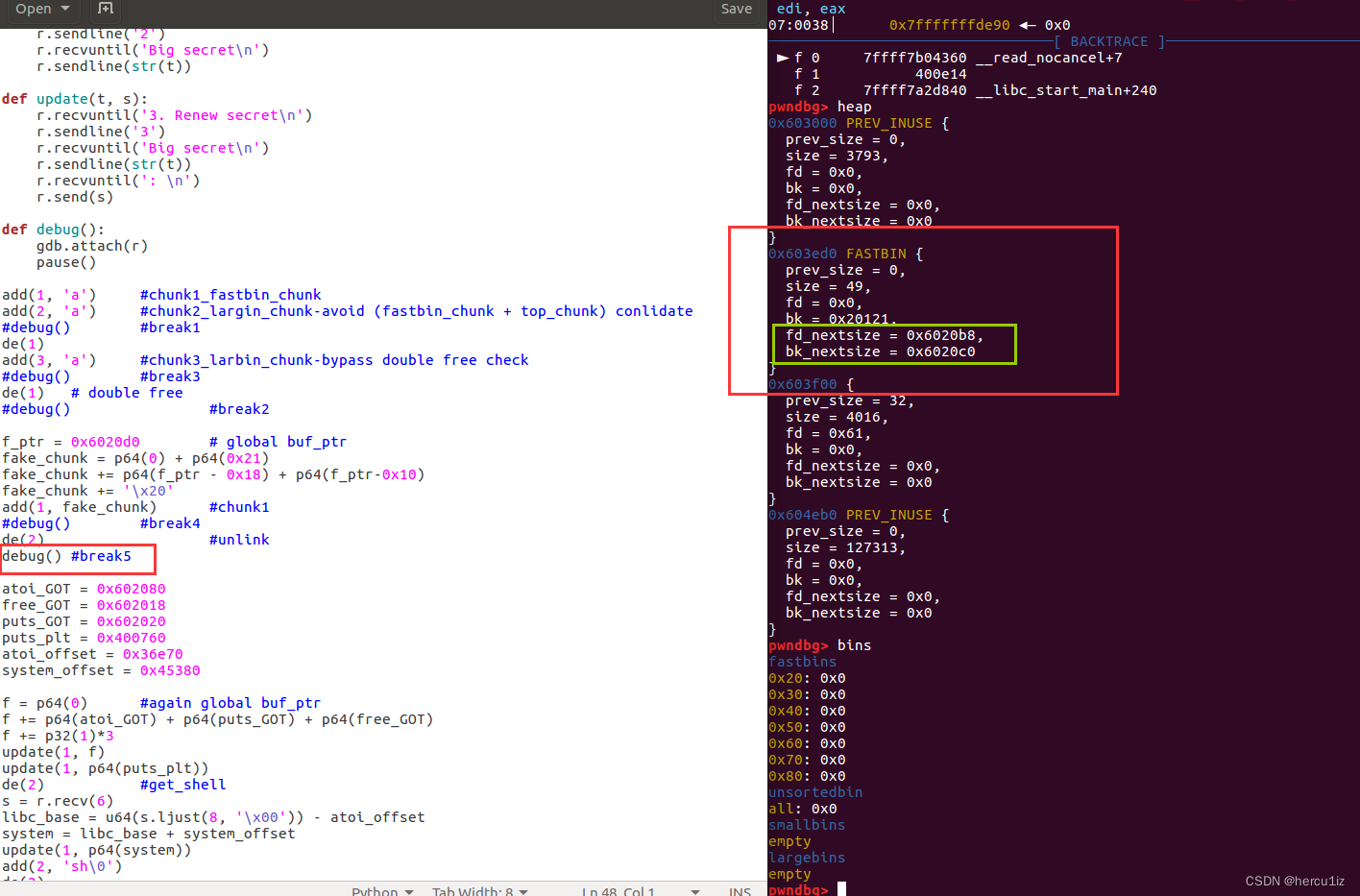Click the 'size = 3793,' value in terminal

(x=838, y=156)
